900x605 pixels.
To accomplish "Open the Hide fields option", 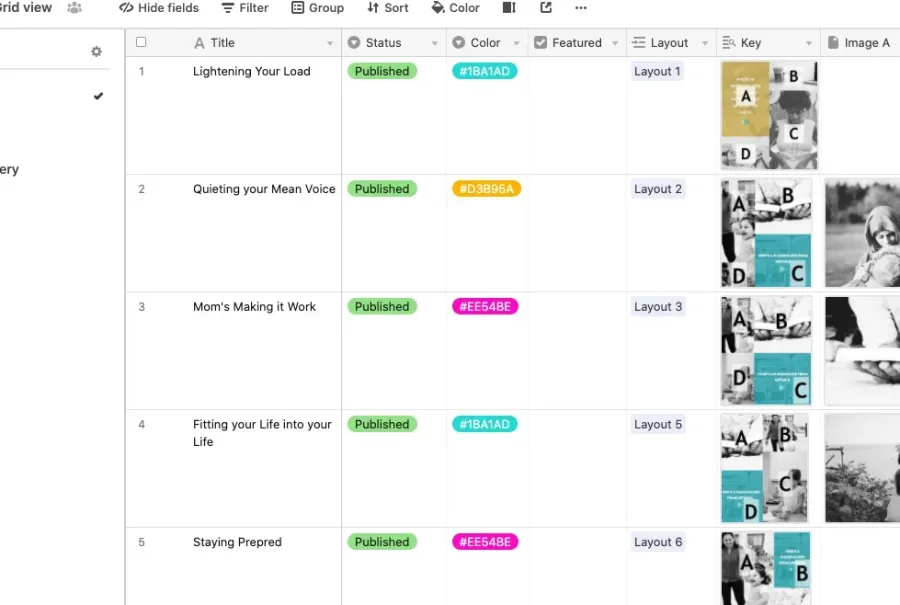I will 159,8.
